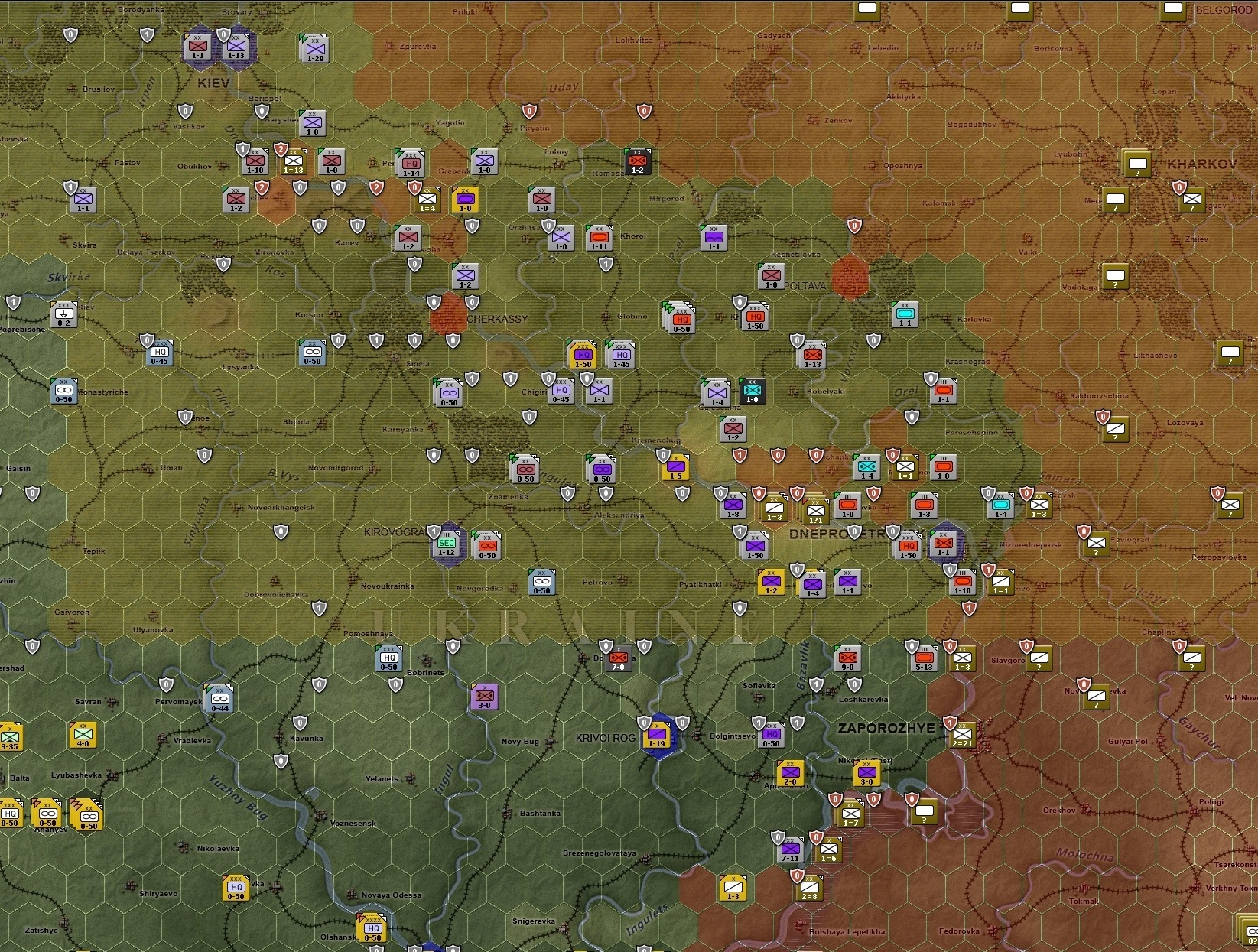Click the 1?1 Soviet counter above Dnepropetrovsk
Viewport: 1258px width, 952px height.
pos(815,511)
